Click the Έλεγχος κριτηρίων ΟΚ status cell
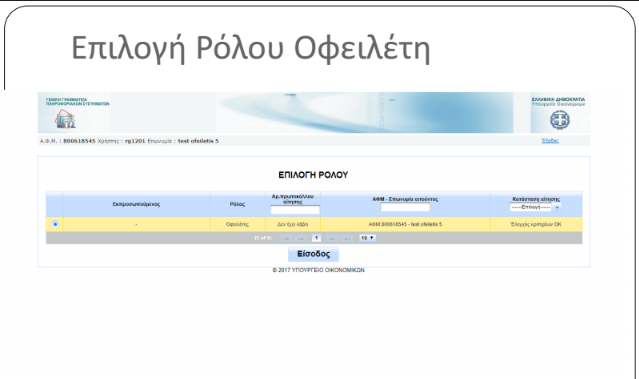The height and width of the screenshot is (379, 639). click(x=536, y=225)
